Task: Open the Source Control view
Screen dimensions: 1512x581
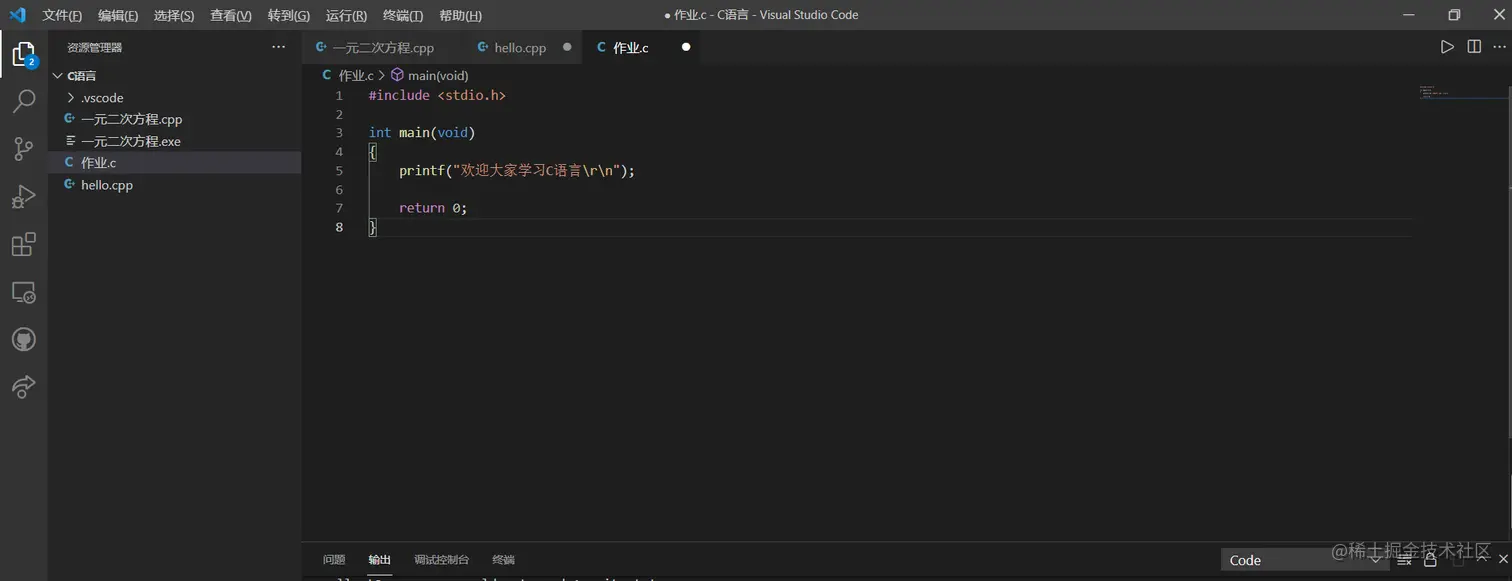Action: point(23,149)
